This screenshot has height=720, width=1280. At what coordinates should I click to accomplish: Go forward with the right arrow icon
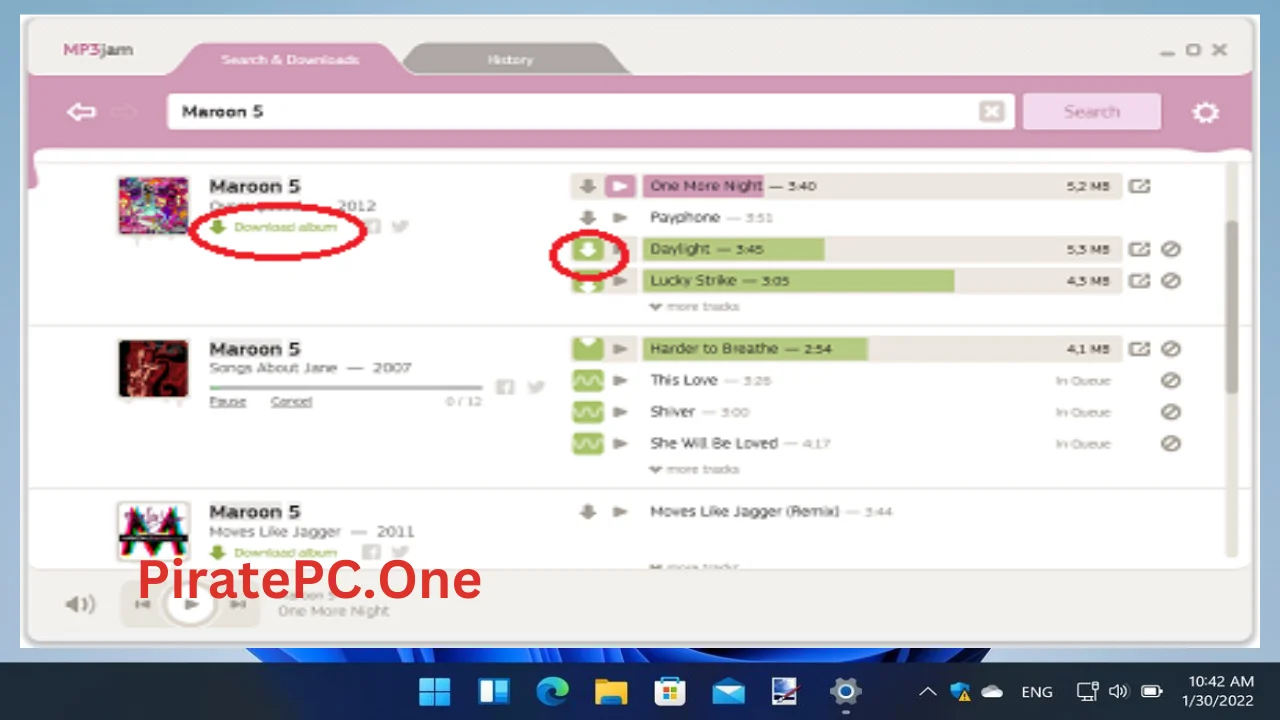coord(124,112)
